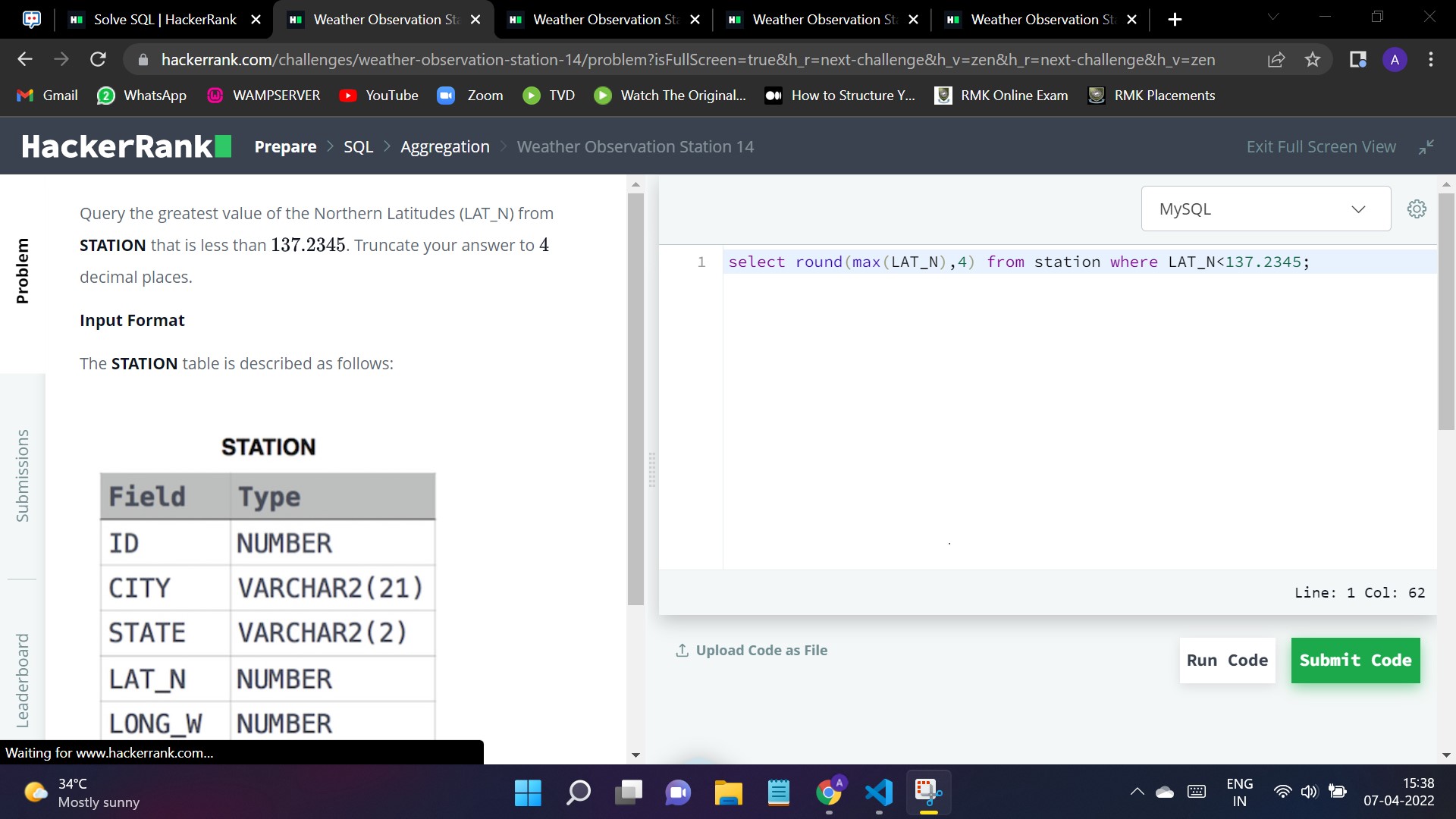Reload the page with the refresh icon
This screenshot has height=819, width=1456.
tap(98, 59)
